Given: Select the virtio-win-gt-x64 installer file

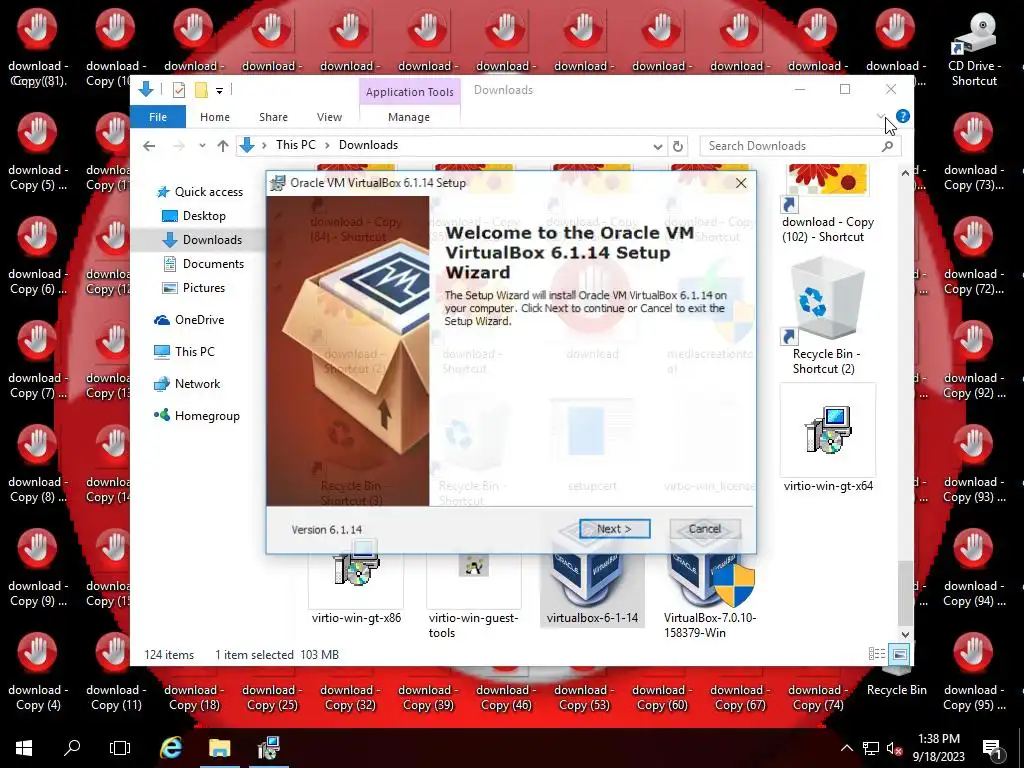Looking at the screenshot, I should (828, 439).
